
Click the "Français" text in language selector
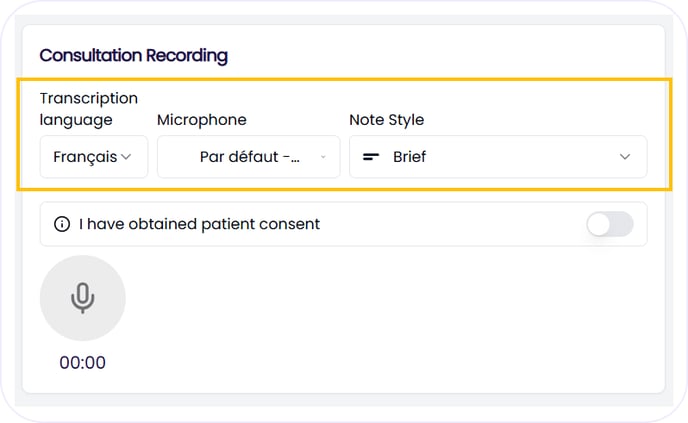(x=85, y=157)
